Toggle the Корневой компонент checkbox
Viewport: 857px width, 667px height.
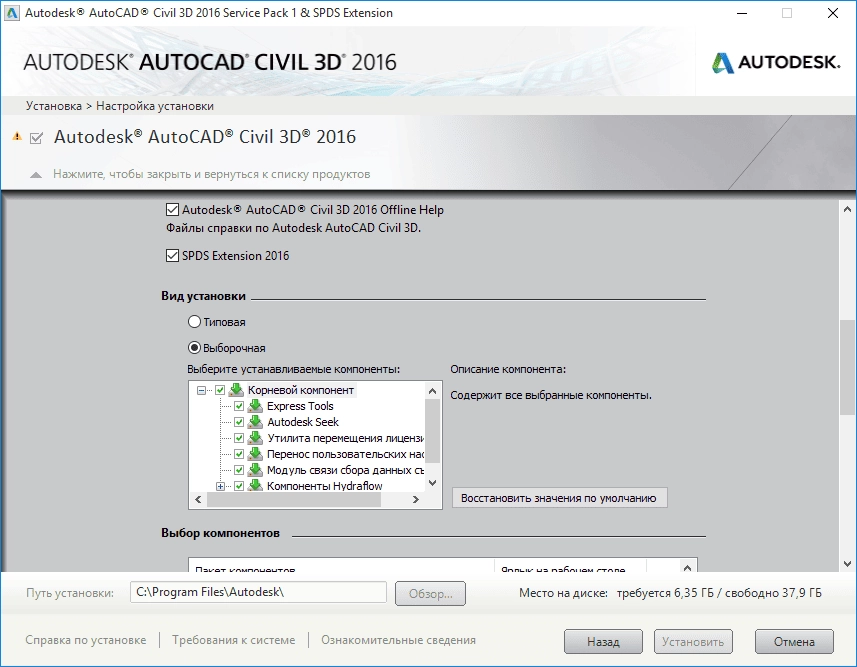pos(220,390)
